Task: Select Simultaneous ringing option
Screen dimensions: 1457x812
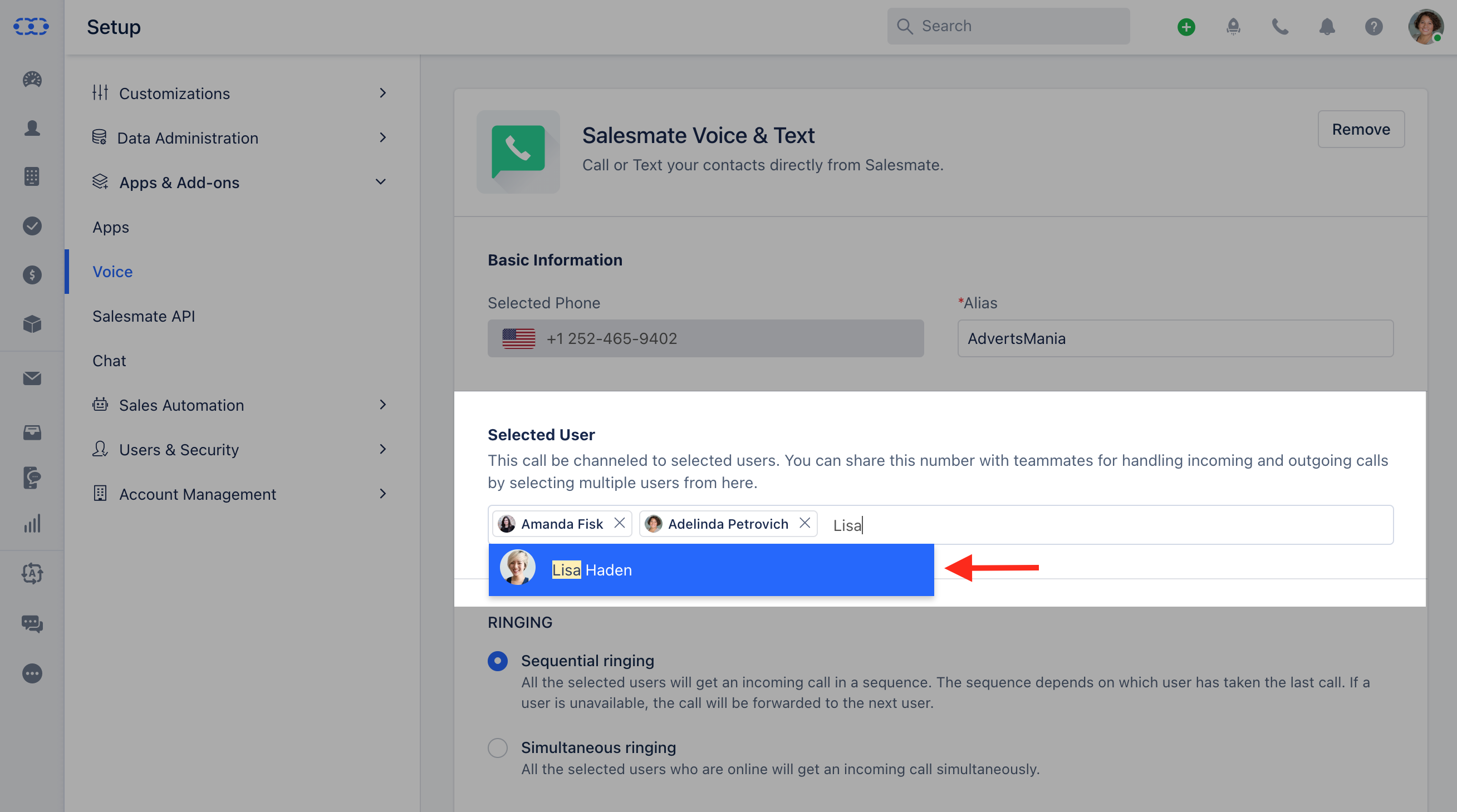Action: tap(498, 747)
